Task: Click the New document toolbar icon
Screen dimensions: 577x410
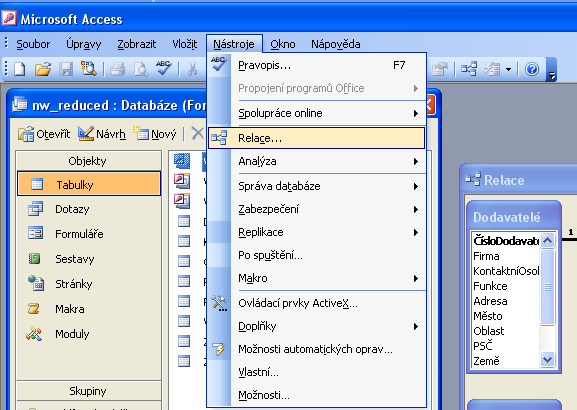Action: coord(20,69)
